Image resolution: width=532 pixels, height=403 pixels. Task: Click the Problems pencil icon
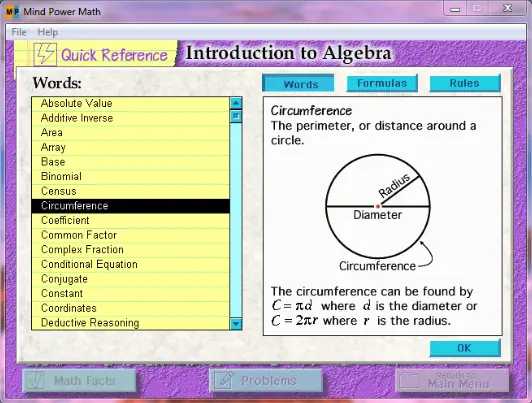pos(224,381)
